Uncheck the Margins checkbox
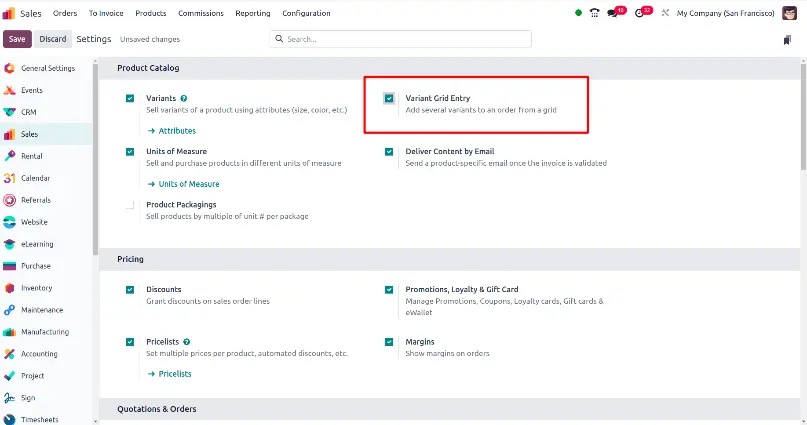The image size is (807, 425). (x=389, y=342)
